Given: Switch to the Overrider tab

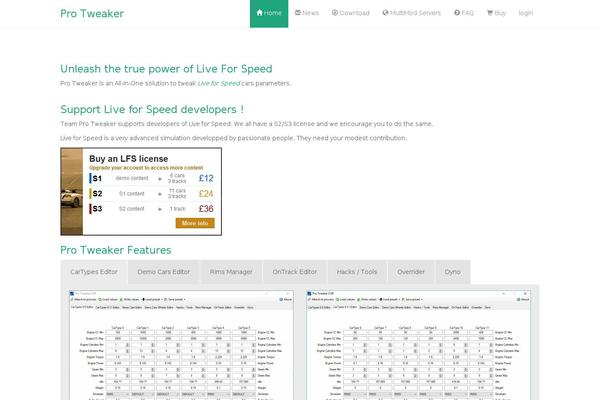Looking at the screenshot, I should (411, 272).
